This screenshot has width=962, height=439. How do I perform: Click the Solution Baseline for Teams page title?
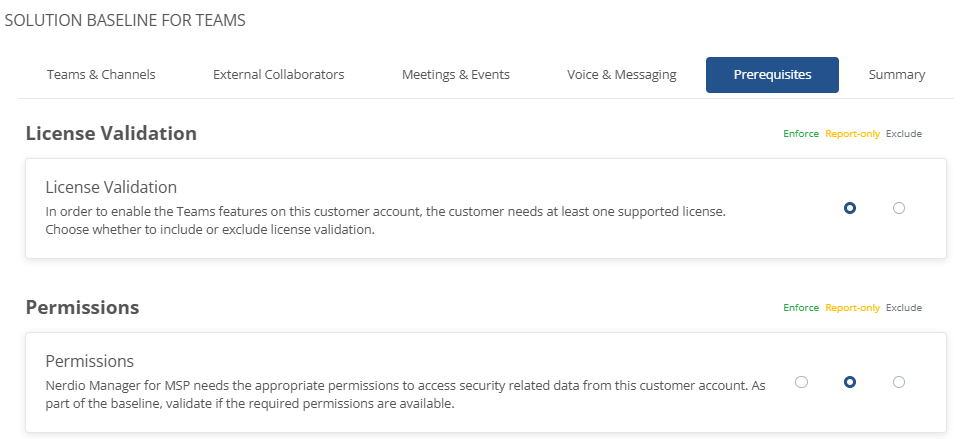pyautogui.click(x=125, y=20)
